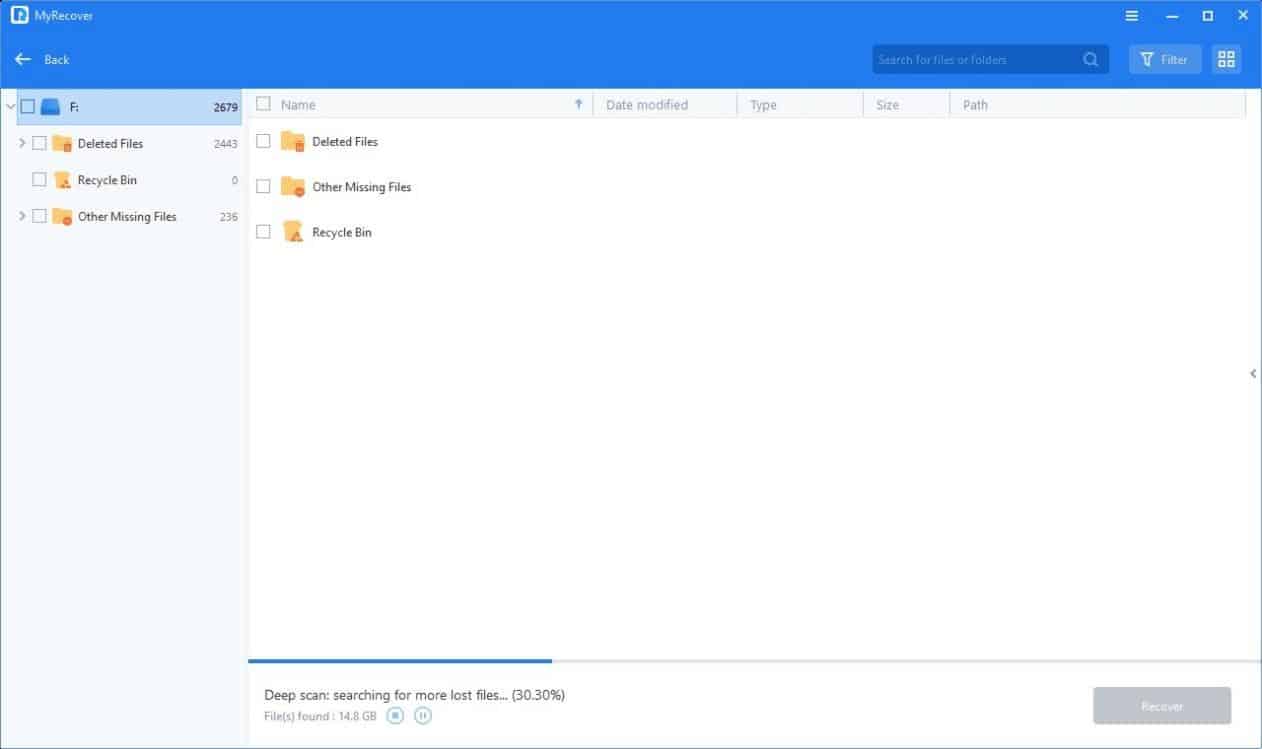This screenshot has width=1262, height=749.
Task: Check Recycle Bin checkbox in file list
Action: click(x=263, y=231)
